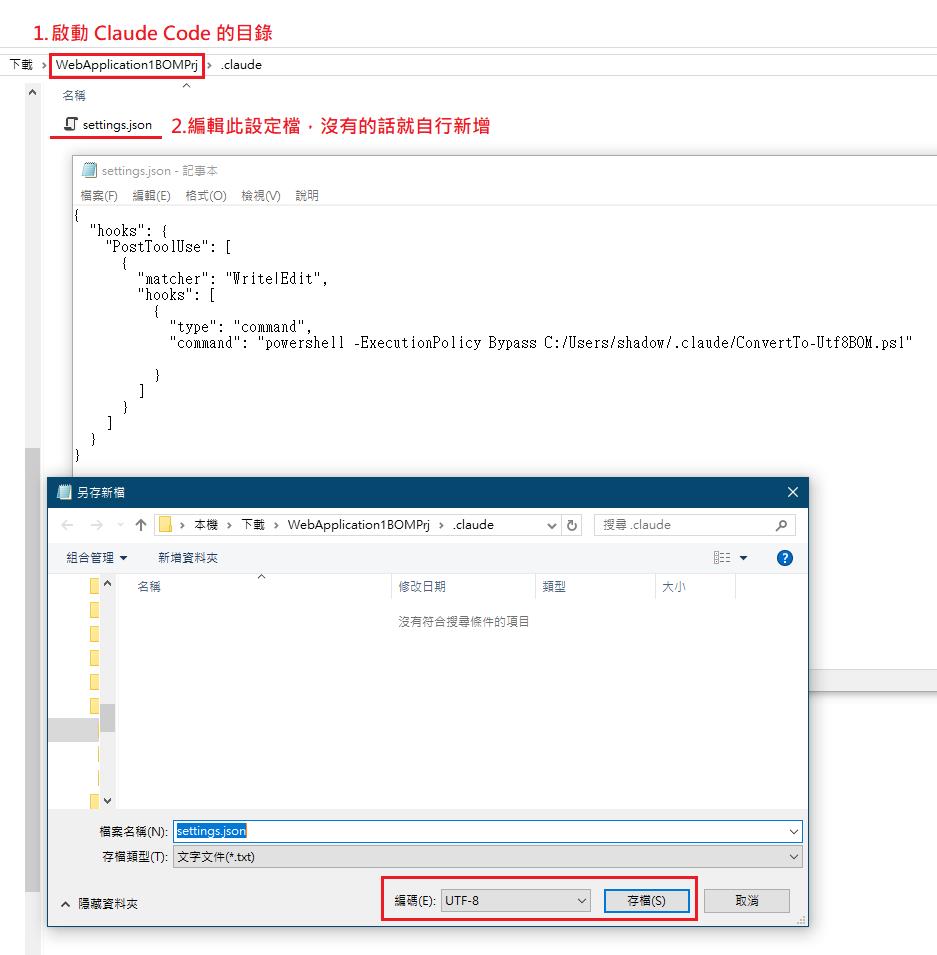Click settings.json file icon in Explorer
This screenshot has width=937, height=955.
coord(70,125)
